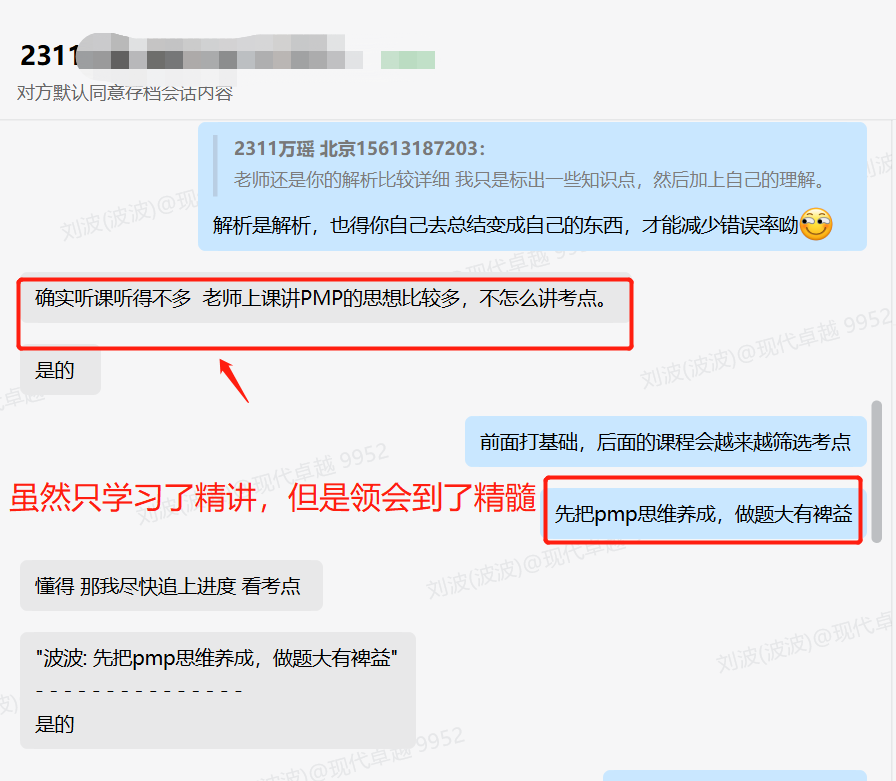Click sender name '2311万瑶 北京15613187203'
The image size is (896, 781).
click(x=359, y=149)
